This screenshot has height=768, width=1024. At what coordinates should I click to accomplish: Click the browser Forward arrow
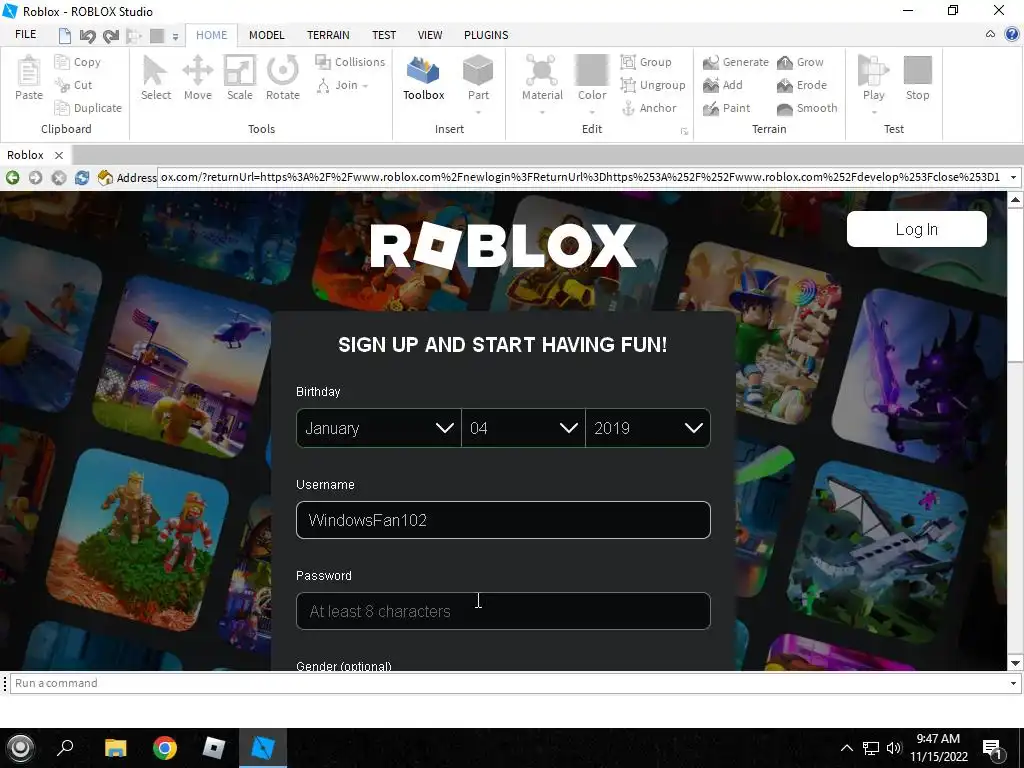pyautogui.click(x=35, y=177)
